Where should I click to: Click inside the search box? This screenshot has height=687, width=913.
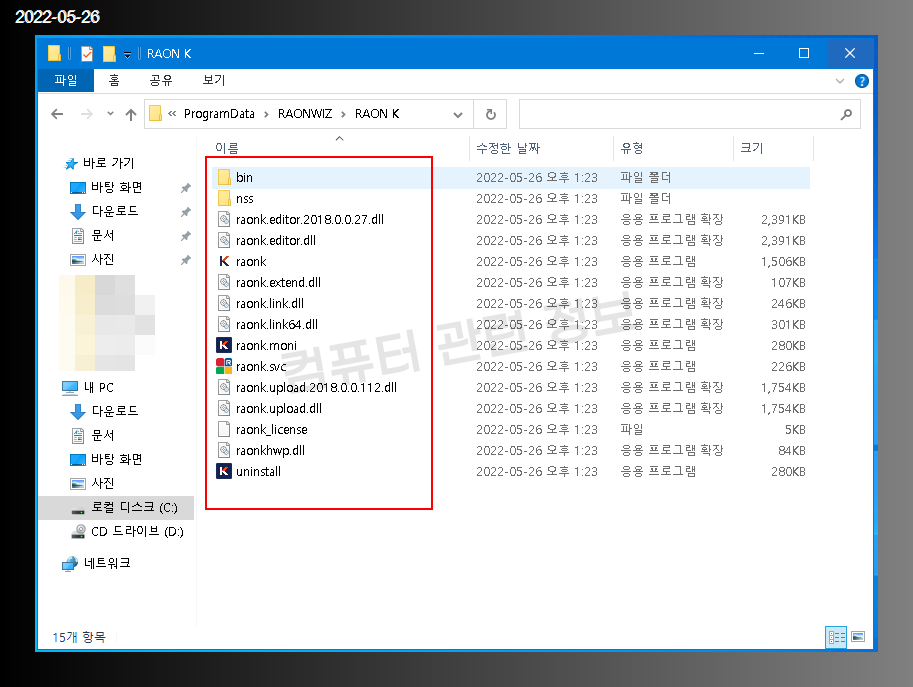click(x=689, y=114)
